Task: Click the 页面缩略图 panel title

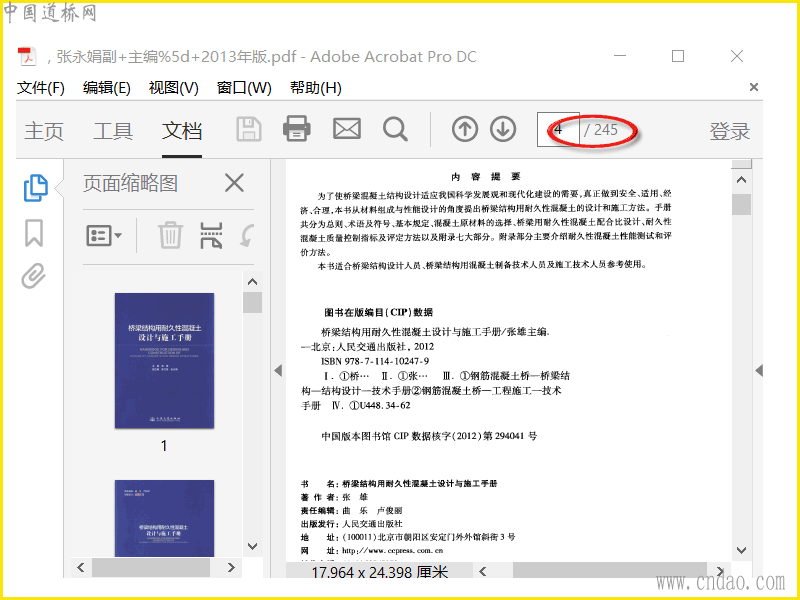Action: pyautogui.click(x=131, y=183)
